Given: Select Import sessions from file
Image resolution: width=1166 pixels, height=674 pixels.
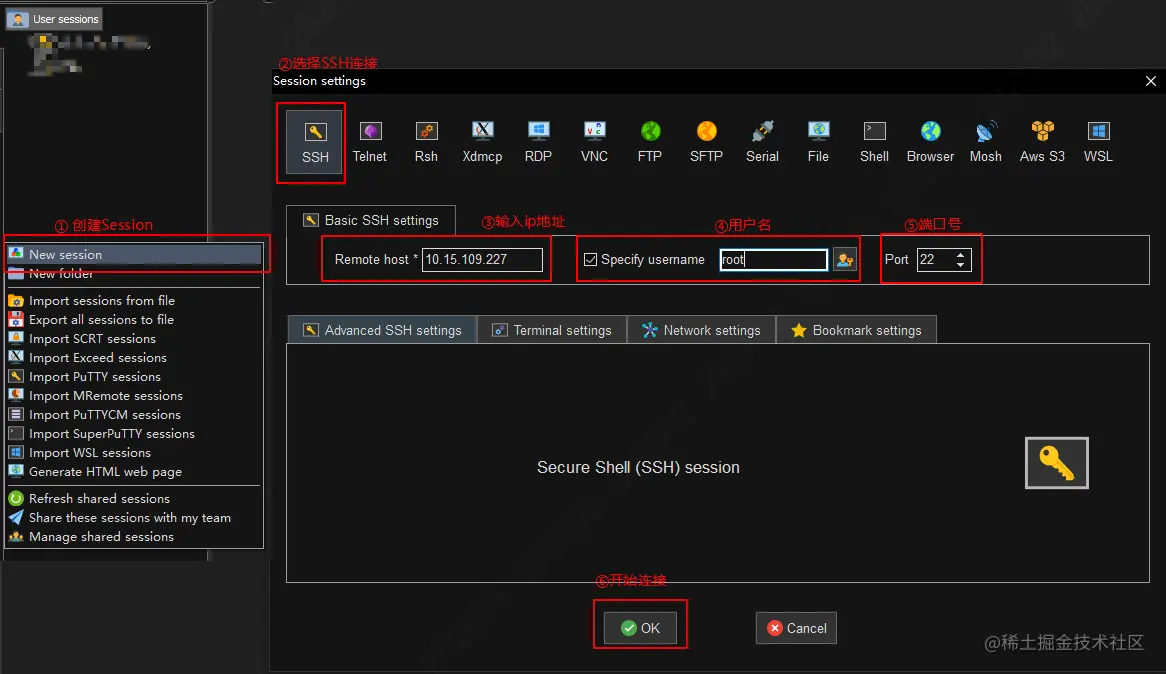Looking at the screenshot, I should tap(135, 301).
